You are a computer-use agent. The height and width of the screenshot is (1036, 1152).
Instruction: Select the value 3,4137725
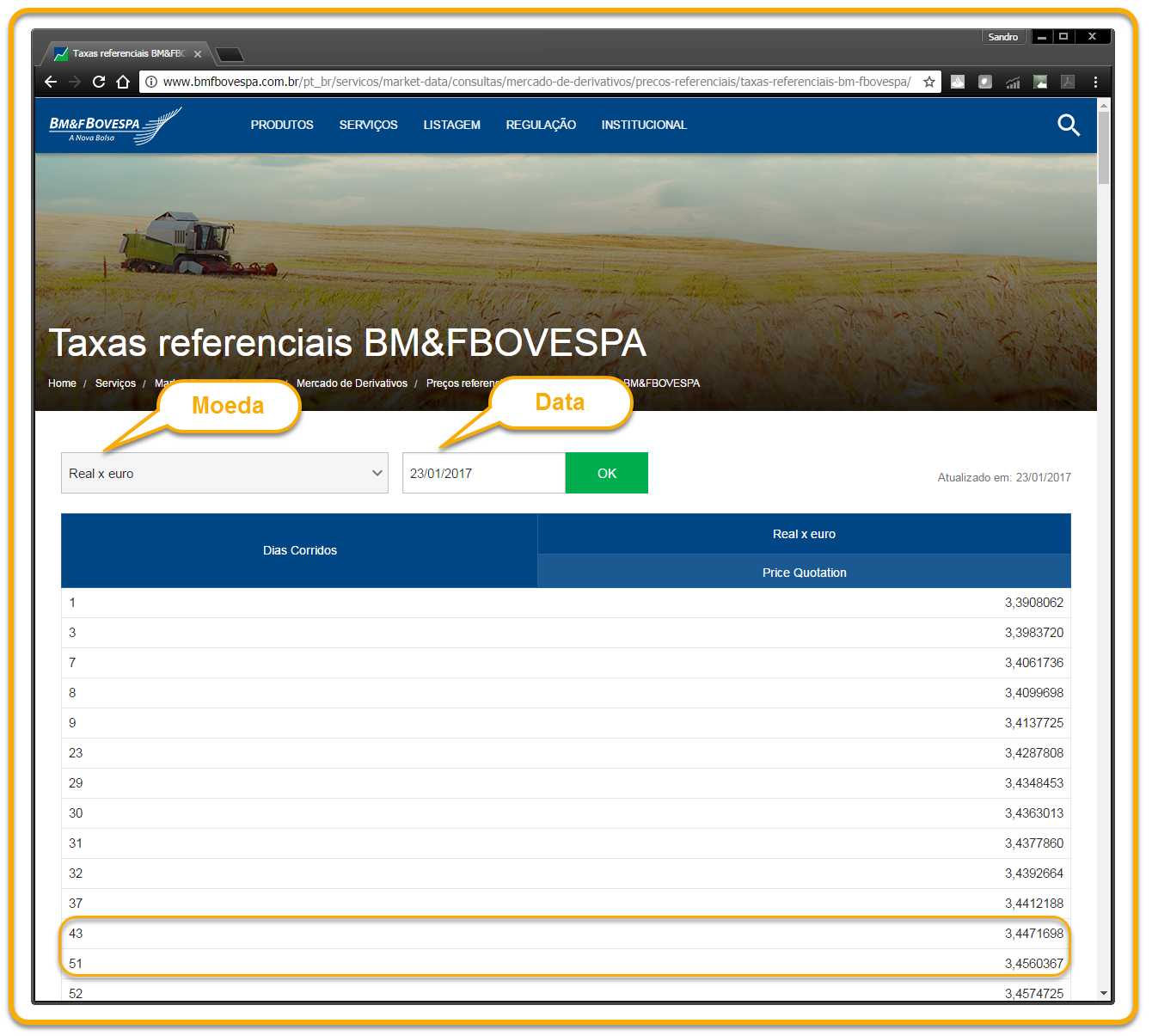click(x=1034, y=723)
